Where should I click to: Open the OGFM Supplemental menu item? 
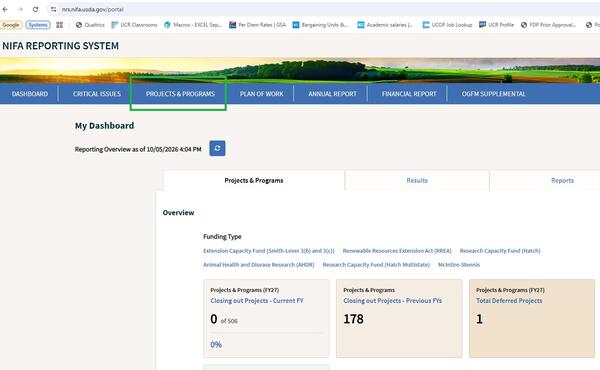coord(494,94)
